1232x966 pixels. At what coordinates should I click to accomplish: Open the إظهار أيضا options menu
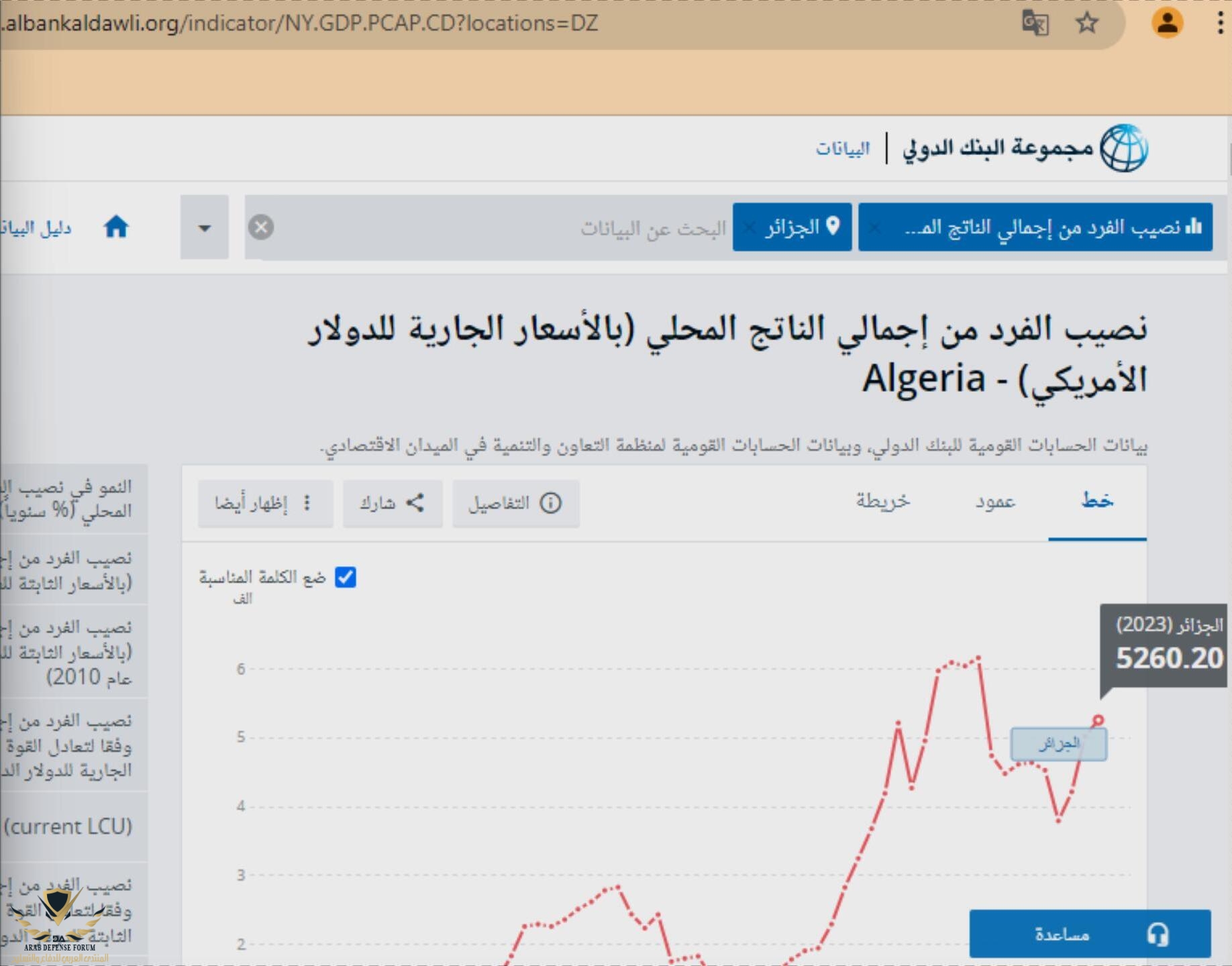[265, 503]
